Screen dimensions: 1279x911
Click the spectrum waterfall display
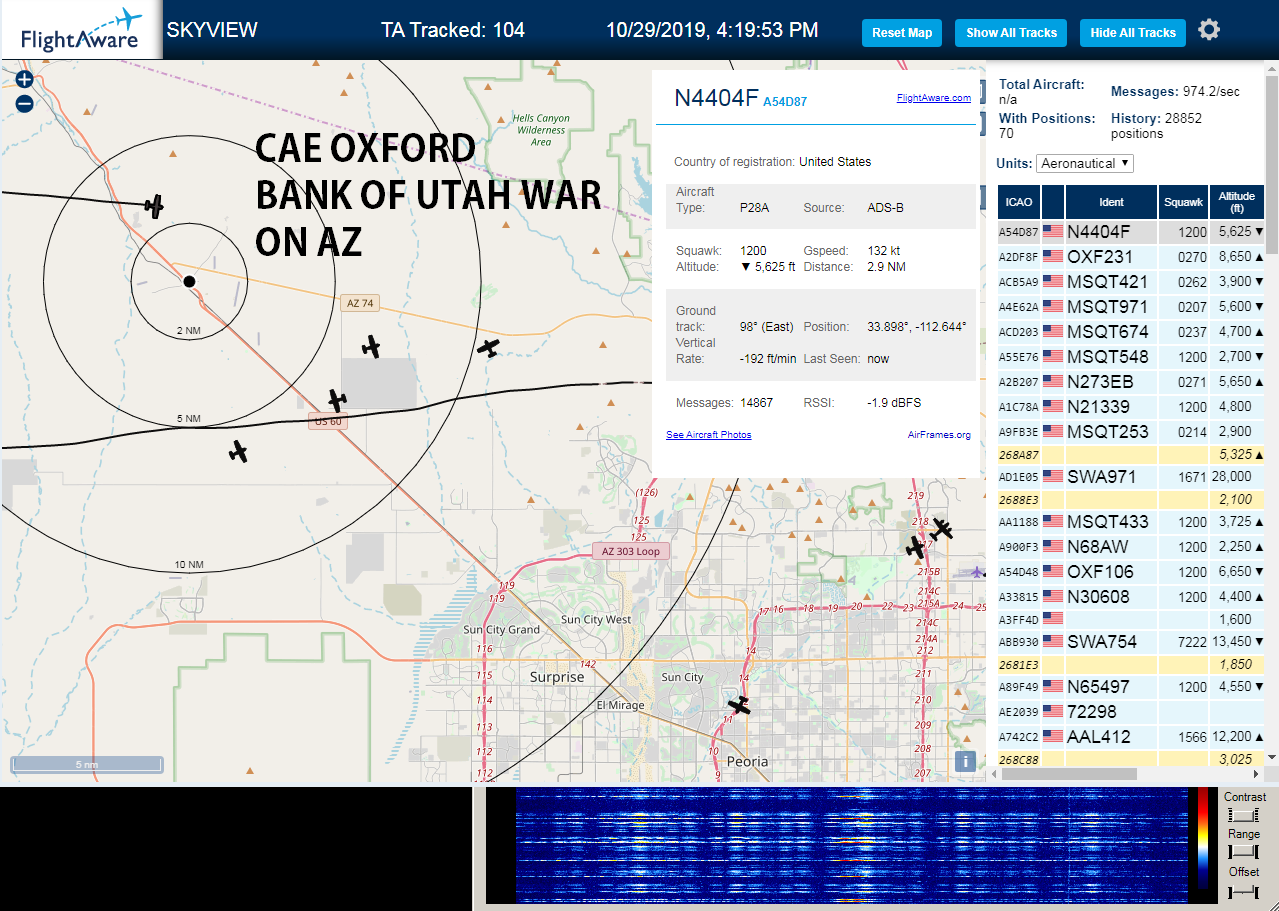coord(850,845)
